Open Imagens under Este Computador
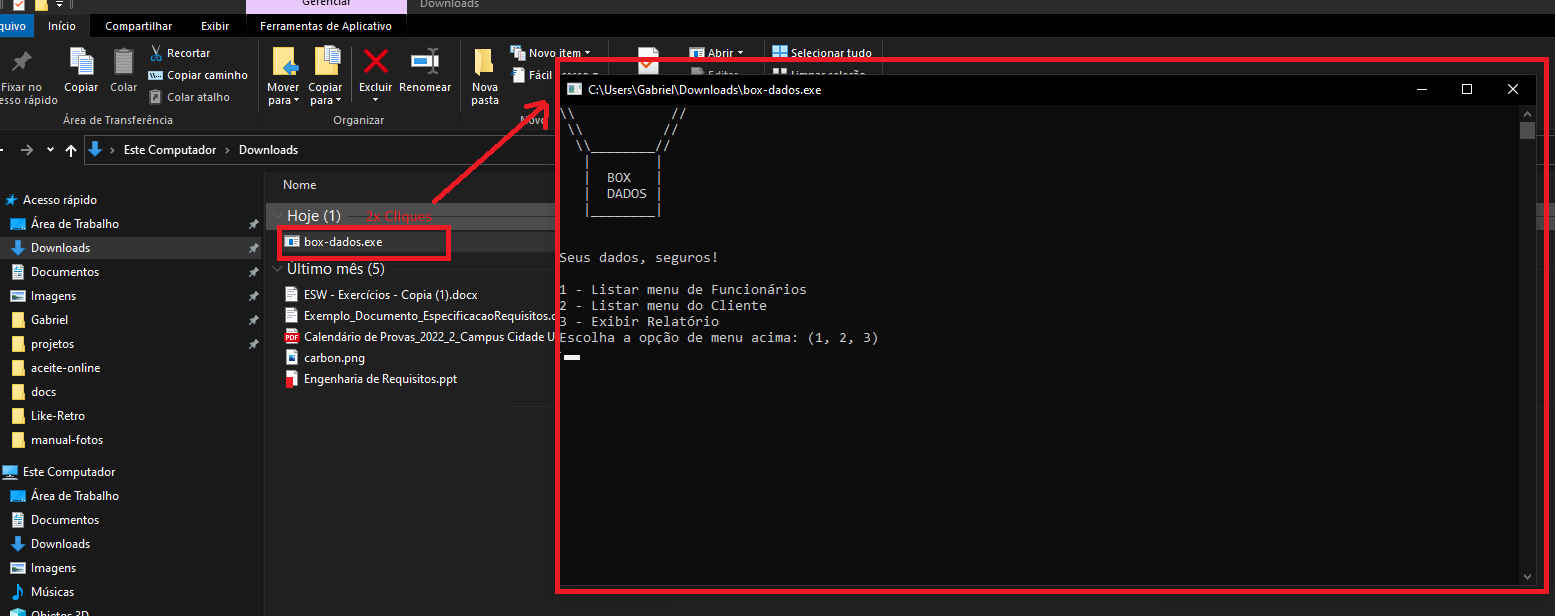This screenshot has width=1556, height=616. pyautogui.click(x=44, y=568)
